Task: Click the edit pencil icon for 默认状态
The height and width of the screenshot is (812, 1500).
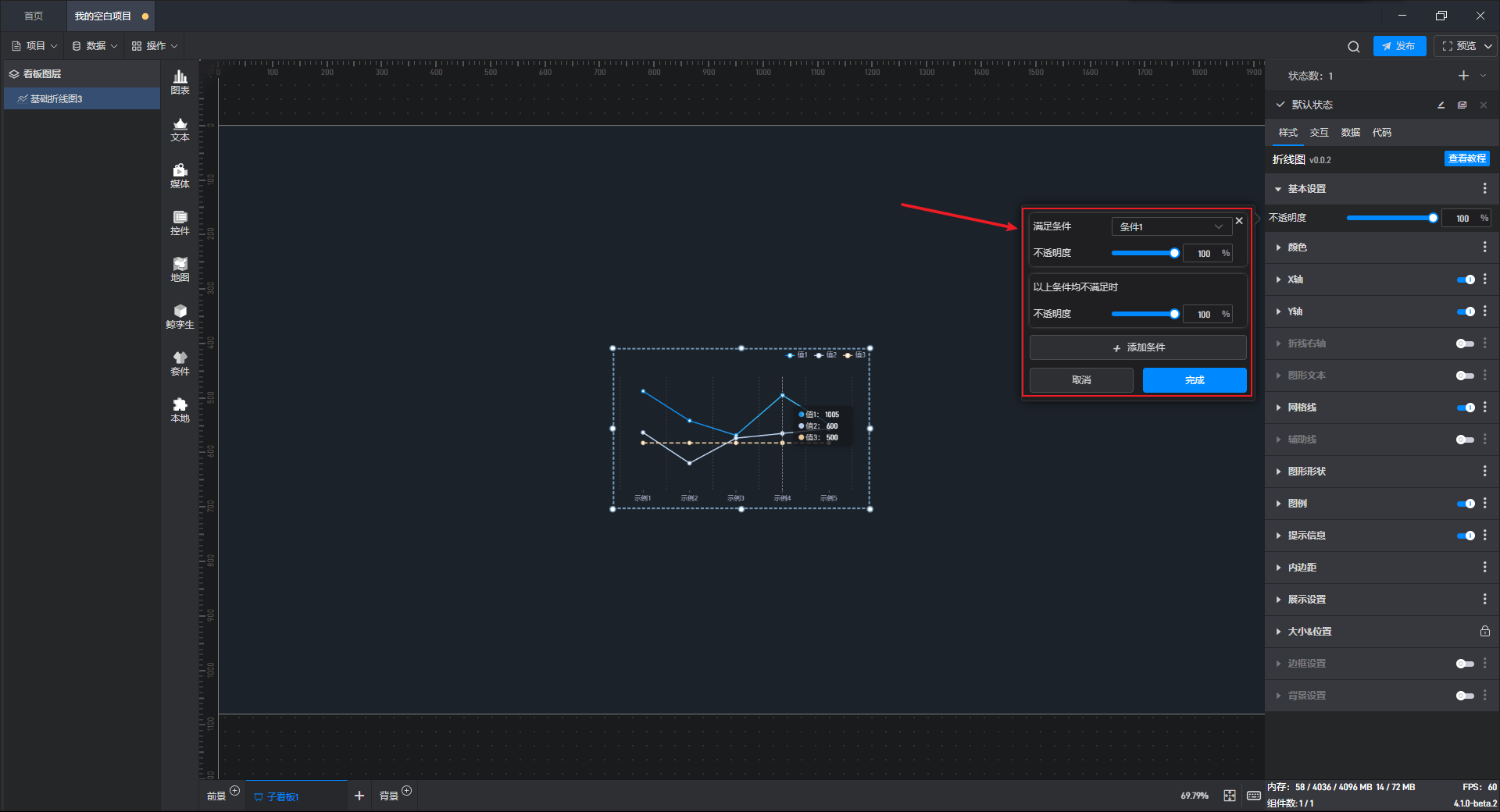Action: (1441, 105)
